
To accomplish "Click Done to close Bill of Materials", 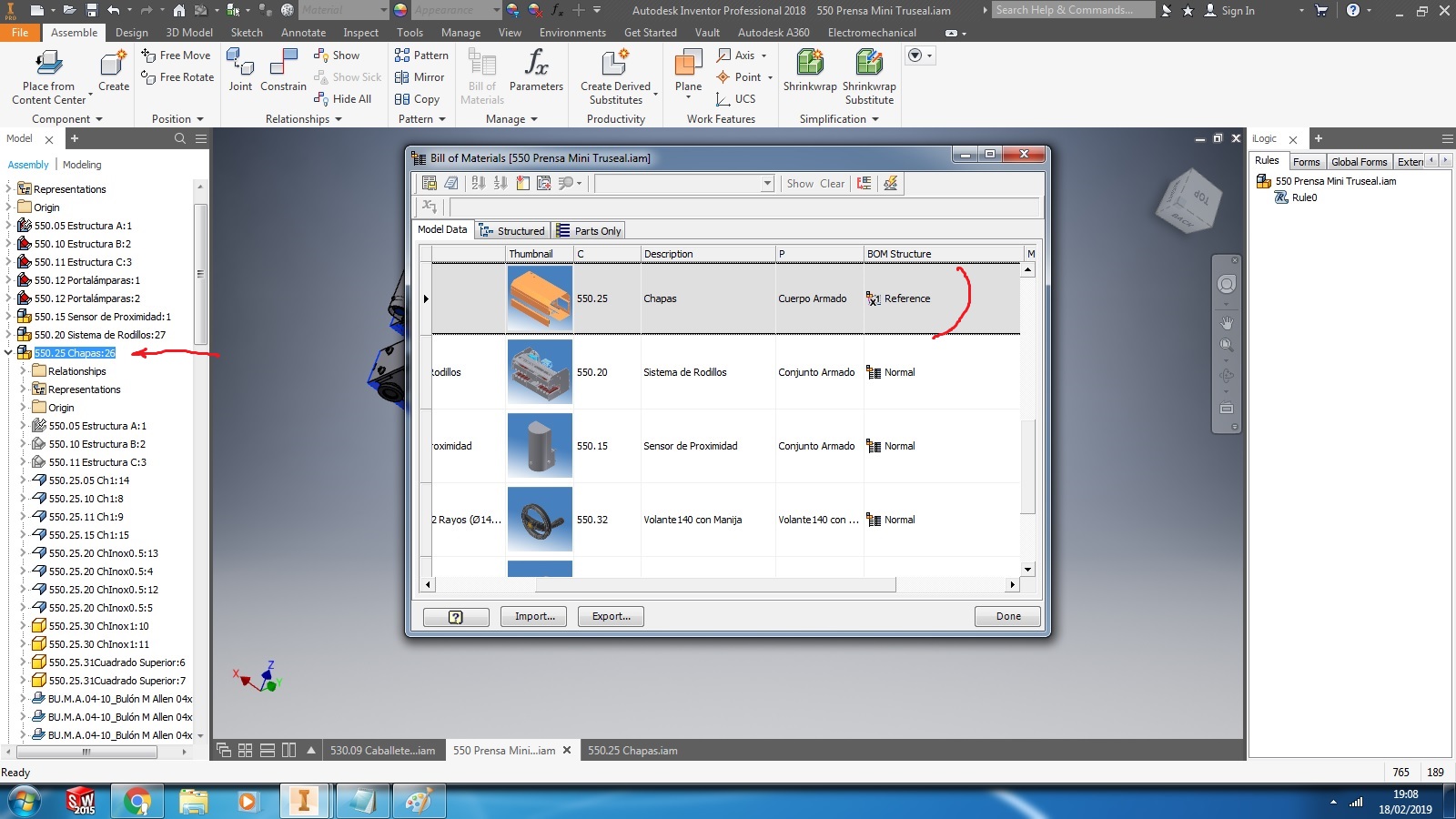I will coord(1006,616).
